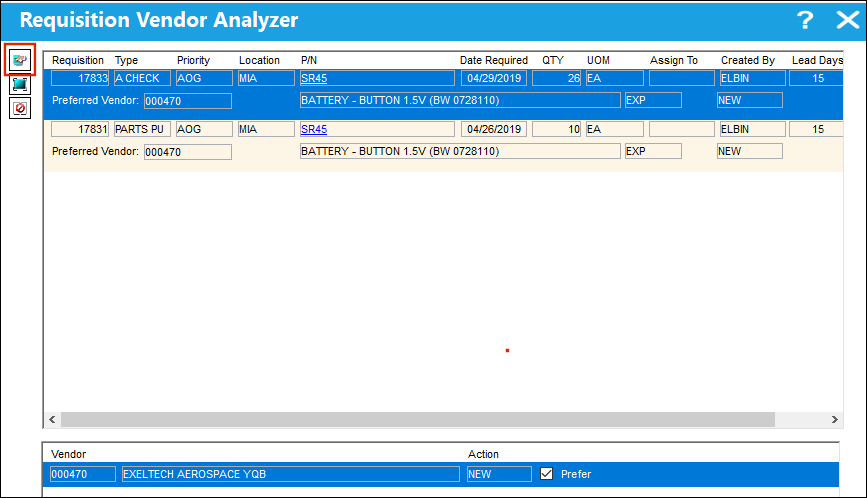Click the QTY field showing 26
Screen dimensions: 867x498
(556, 78)
